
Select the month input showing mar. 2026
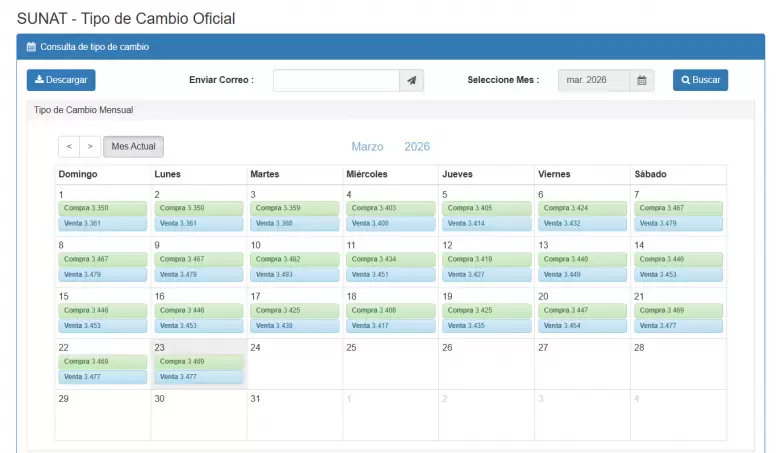(x=593, y=80)
